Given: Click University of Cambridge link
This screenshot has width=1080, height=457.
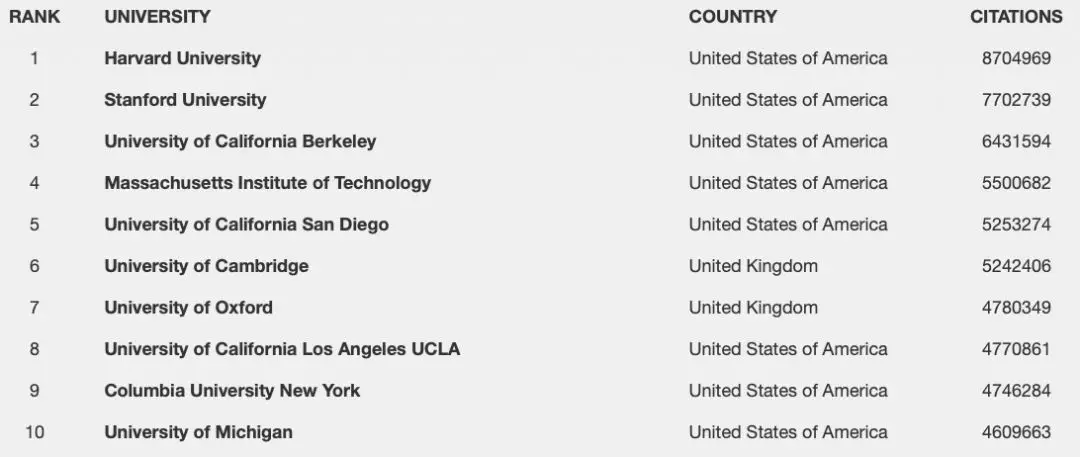Looking at the screenshot, I should point(206,266).
